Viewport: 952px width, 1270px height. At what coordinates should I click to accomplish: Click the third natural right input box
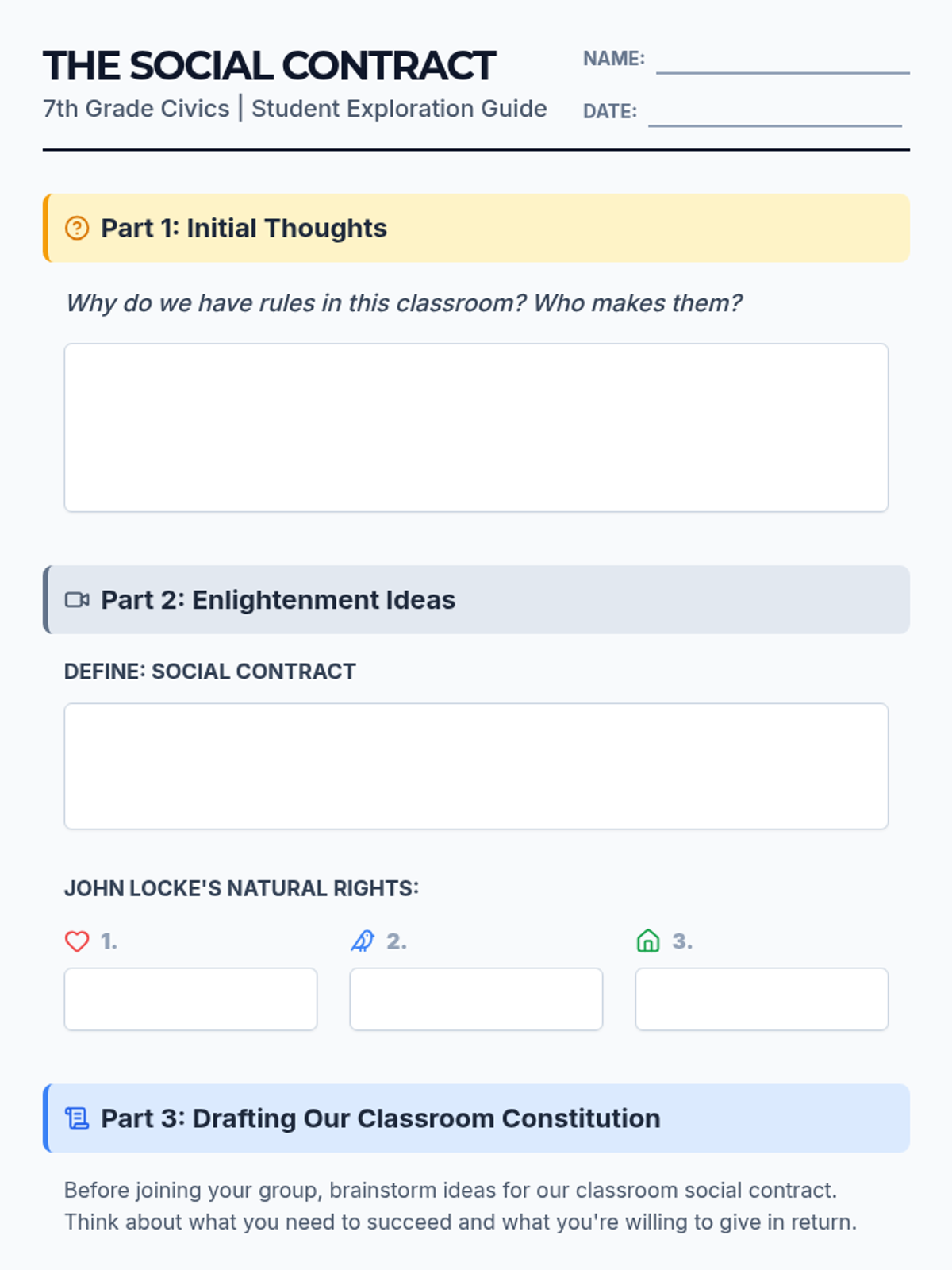[762, 999]
